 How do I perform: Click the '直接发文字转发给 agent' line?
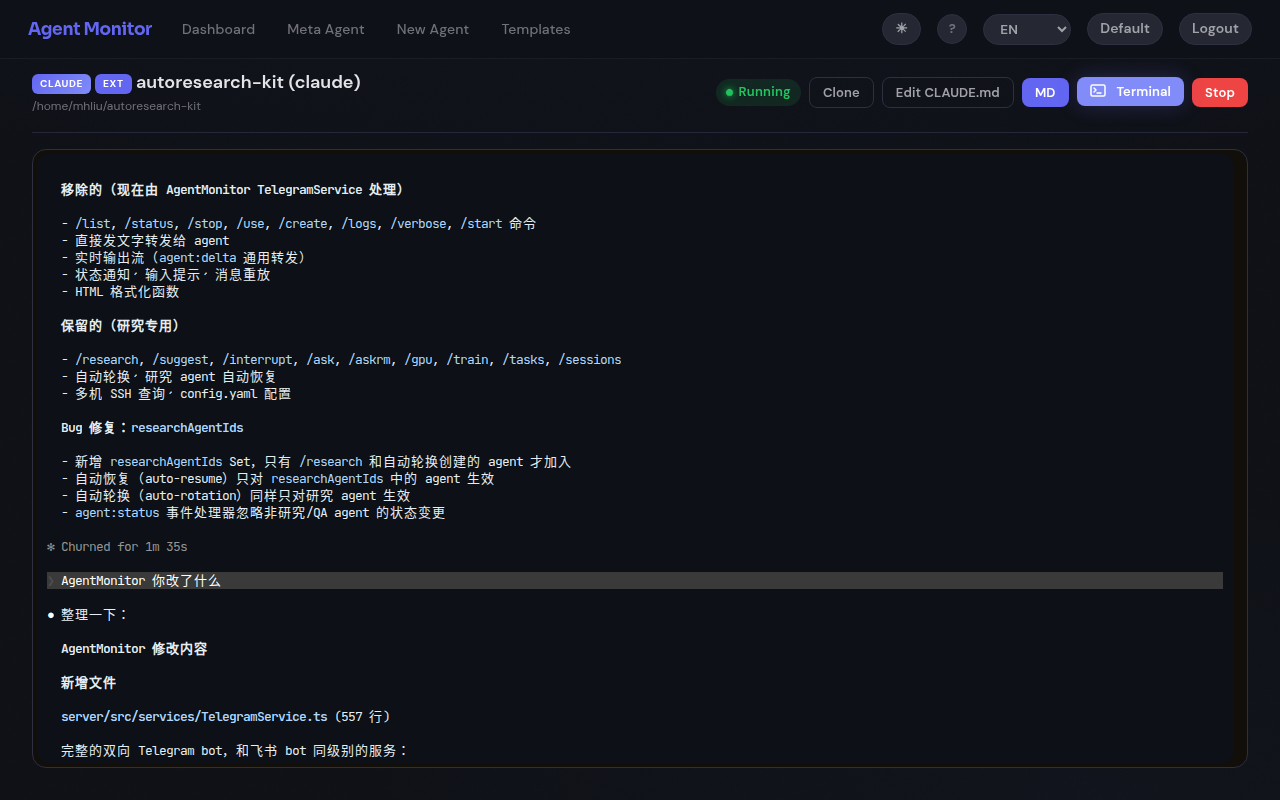pyautogui.click(x=145, y=241)
